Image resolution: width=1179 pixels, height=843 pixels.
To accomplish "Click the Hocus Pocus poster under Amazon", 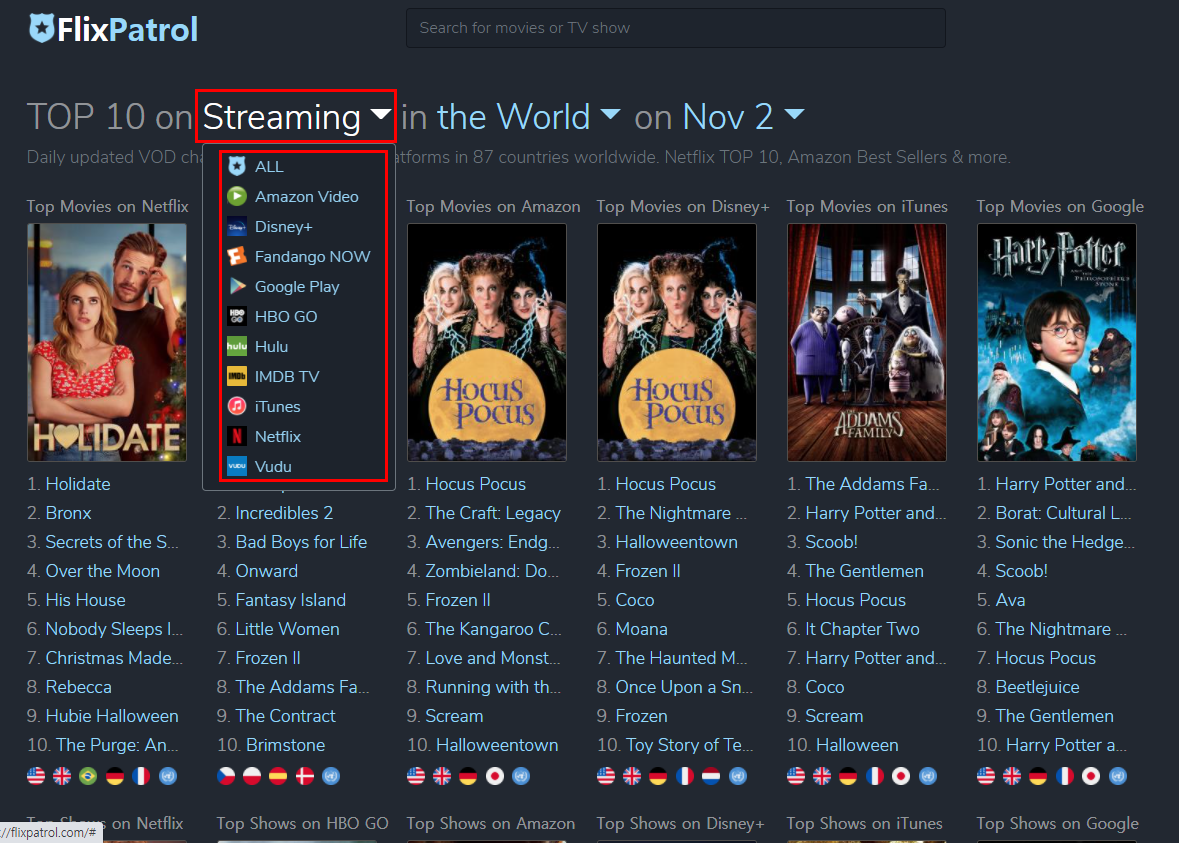I will (x=486, y=342).
